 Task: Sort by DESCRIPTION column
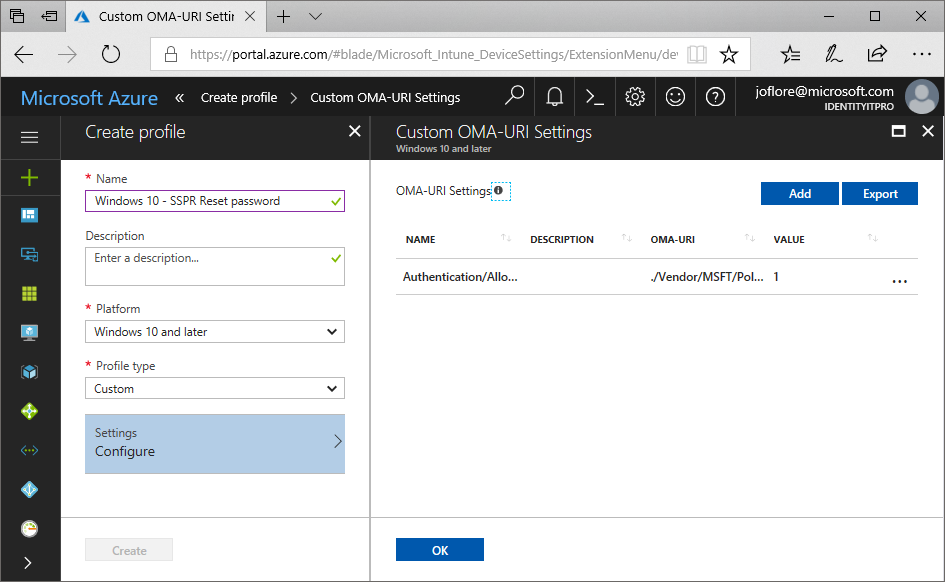click(x=627, y=239)
